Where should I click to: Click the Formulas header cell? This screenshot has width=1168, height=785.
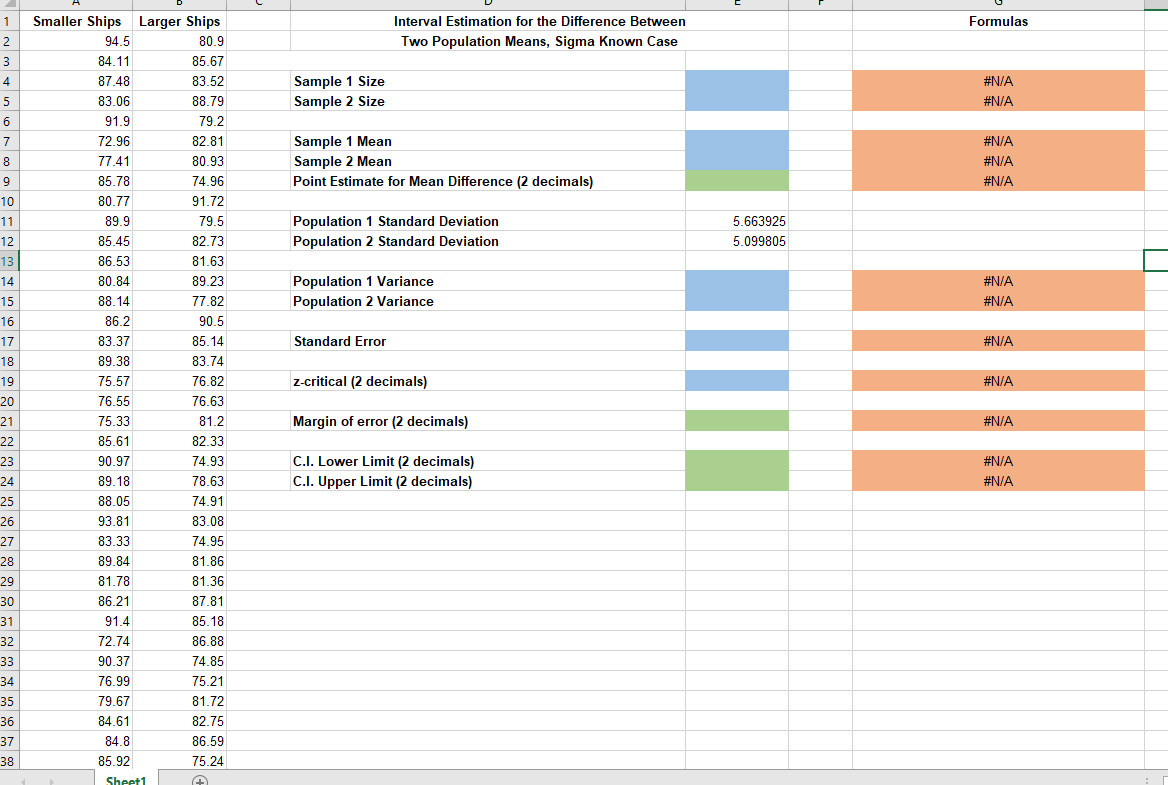[x=998, y=21]
